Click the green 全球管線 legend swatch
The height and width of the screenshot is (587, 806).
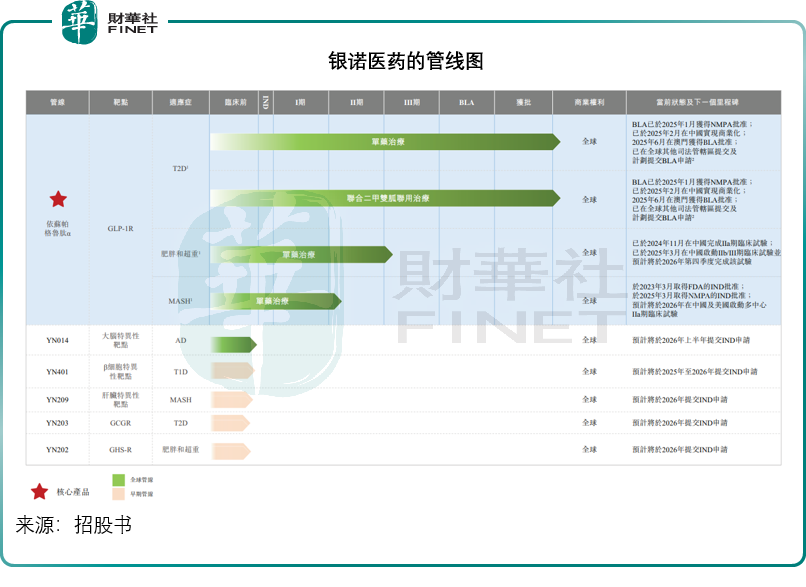click(119, 480)
